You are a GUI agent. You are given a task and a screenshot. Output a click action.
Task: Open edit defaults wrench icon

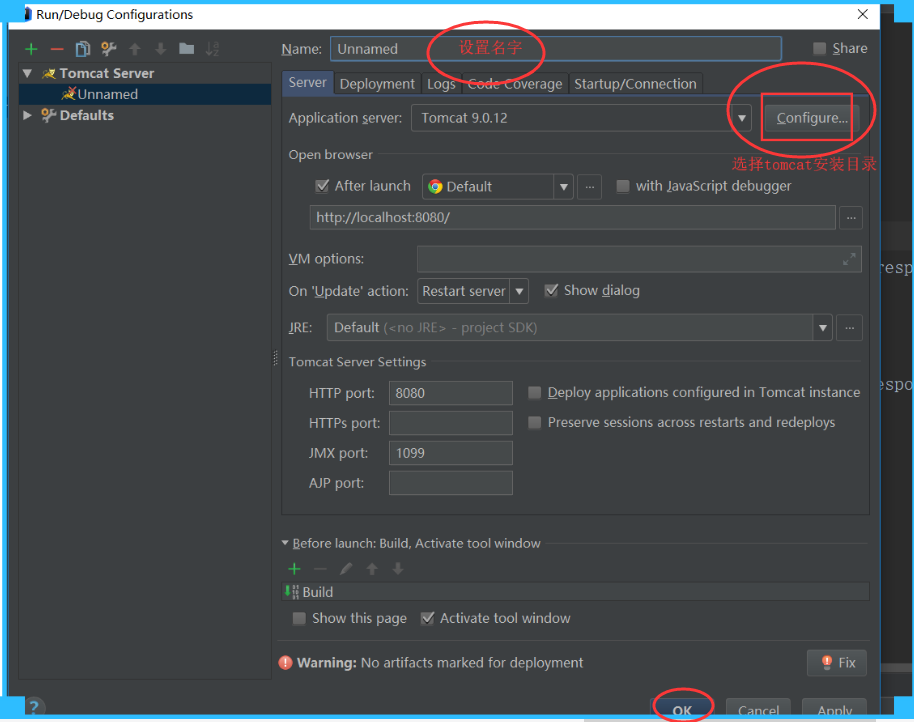pos(108,49)
